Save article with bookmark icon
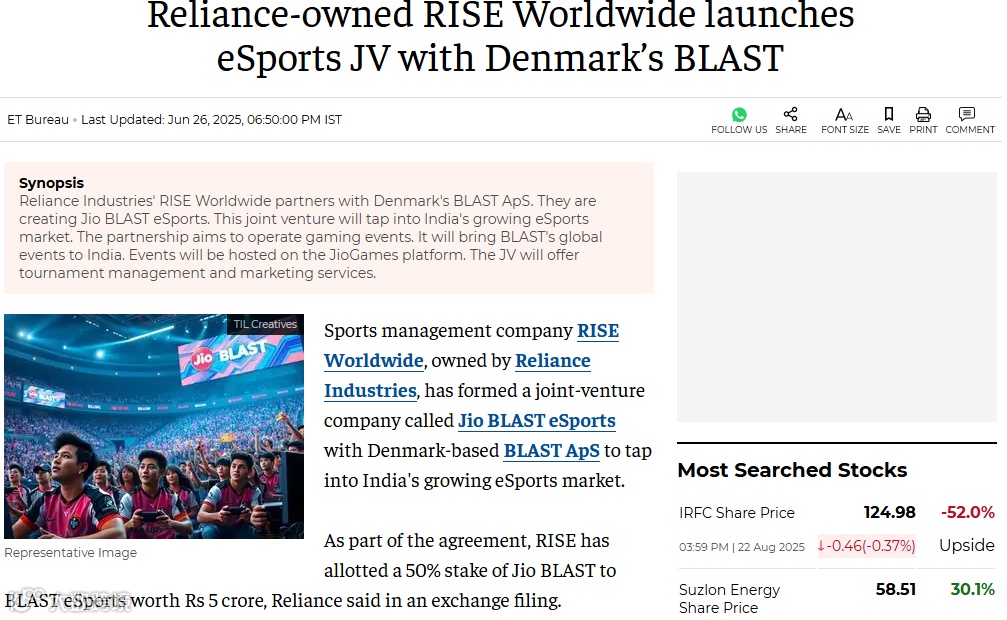Image resolution: width=1007 pixels, height=620 pixels. (888, 114)
